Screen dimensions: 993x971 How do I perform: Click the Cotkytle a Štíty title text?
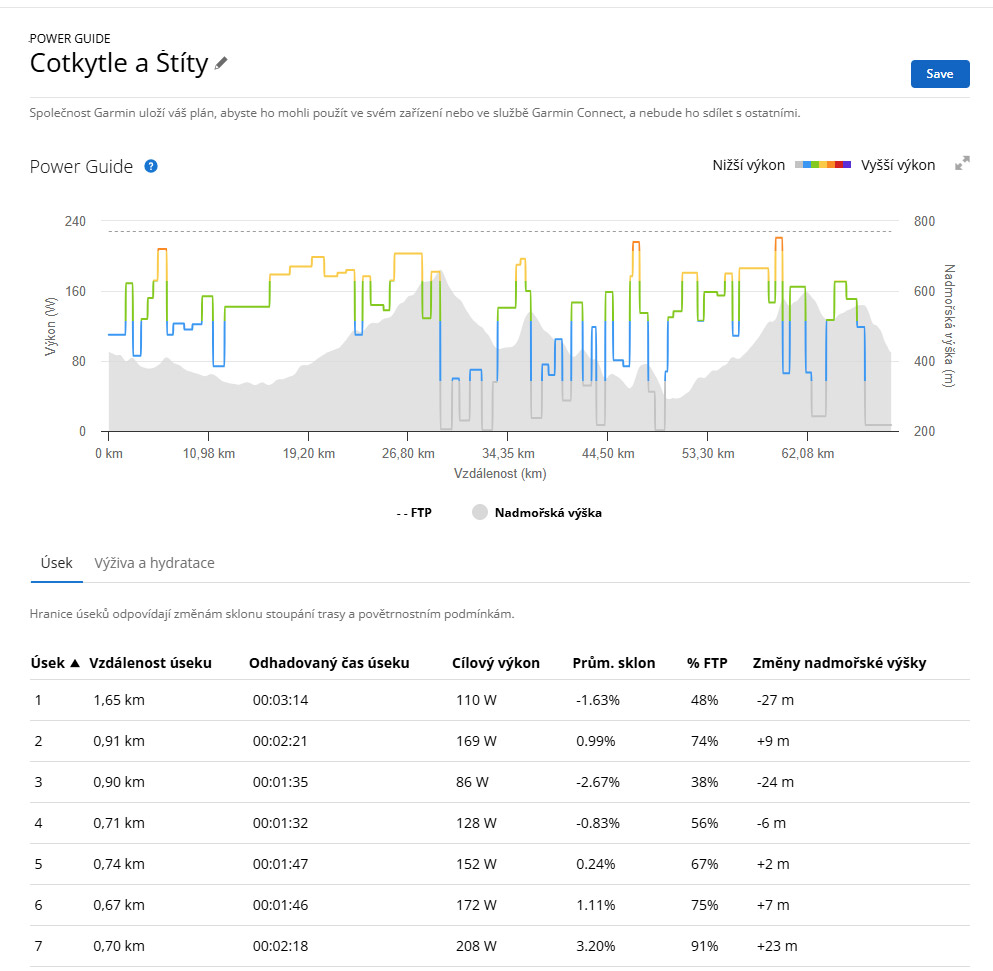[118, 63]
